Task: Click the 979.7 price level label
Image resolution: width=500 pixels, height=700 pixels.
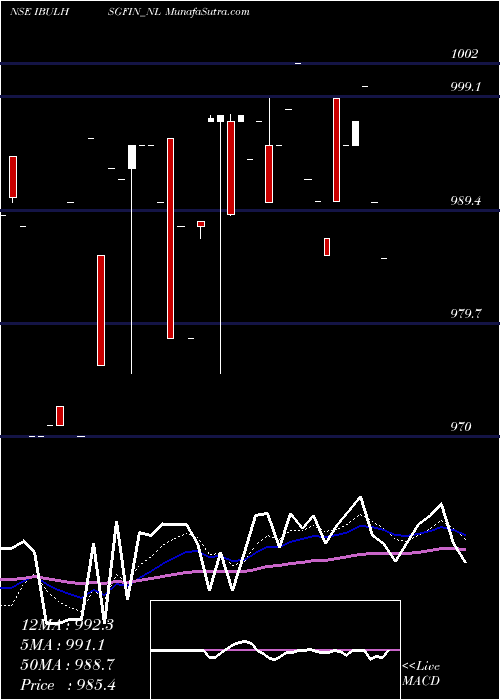Action: click(466, 314)
